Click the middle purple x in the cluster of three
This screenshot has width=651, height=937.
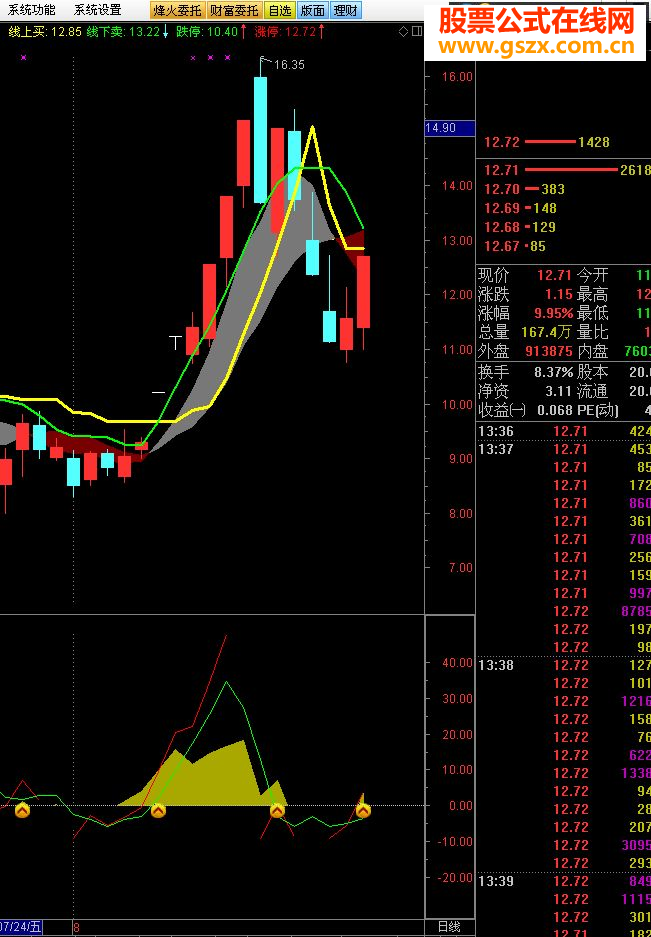210,57
